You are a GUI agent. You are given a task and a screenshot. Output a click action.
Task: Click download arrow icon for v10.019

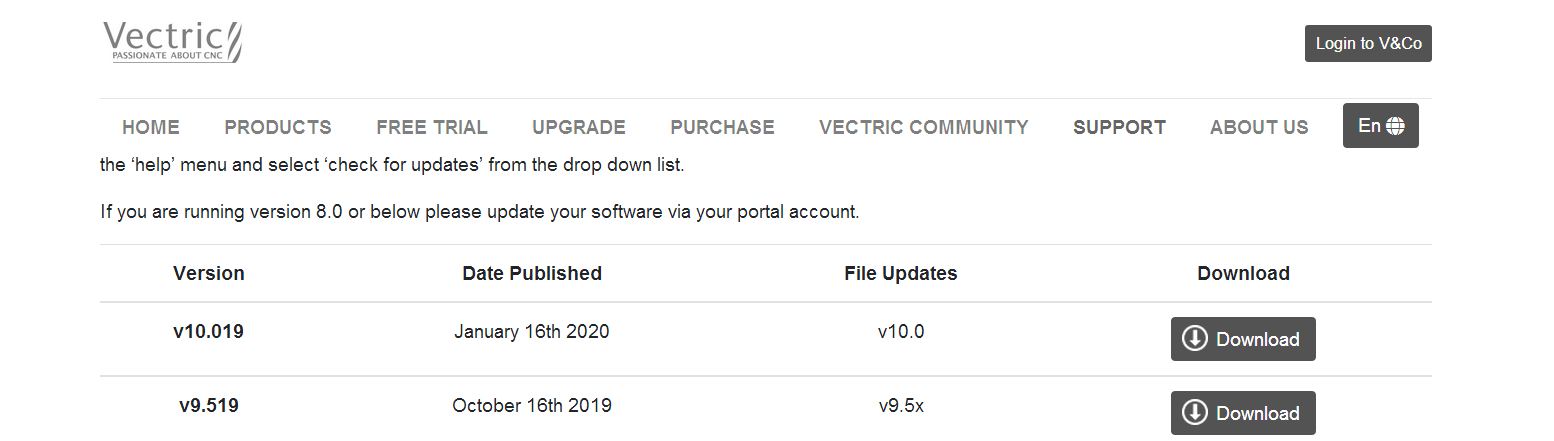tap(1195, 339)
